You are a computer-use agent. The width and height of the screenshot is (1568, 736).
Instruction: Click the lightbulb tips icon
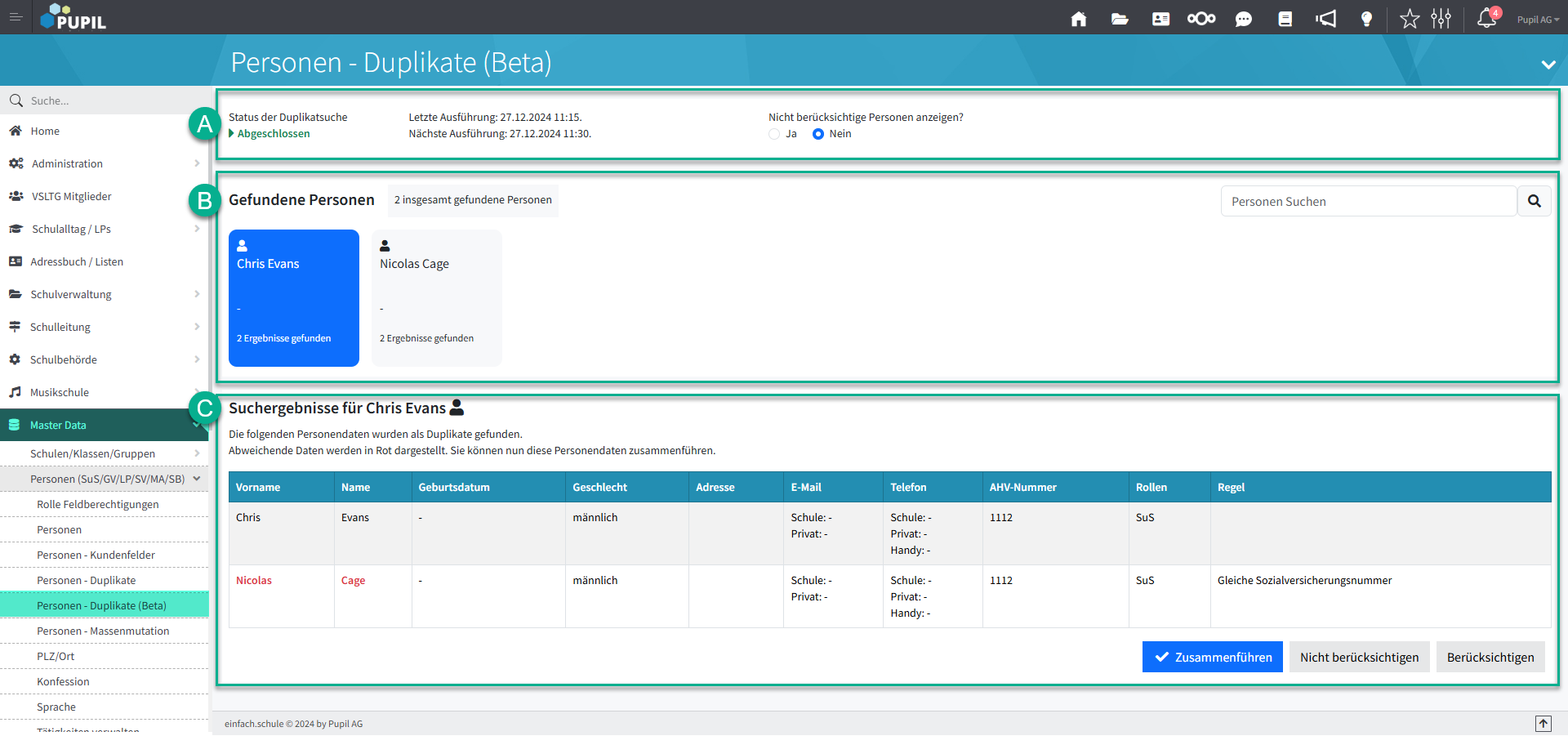coord(1366,19)
